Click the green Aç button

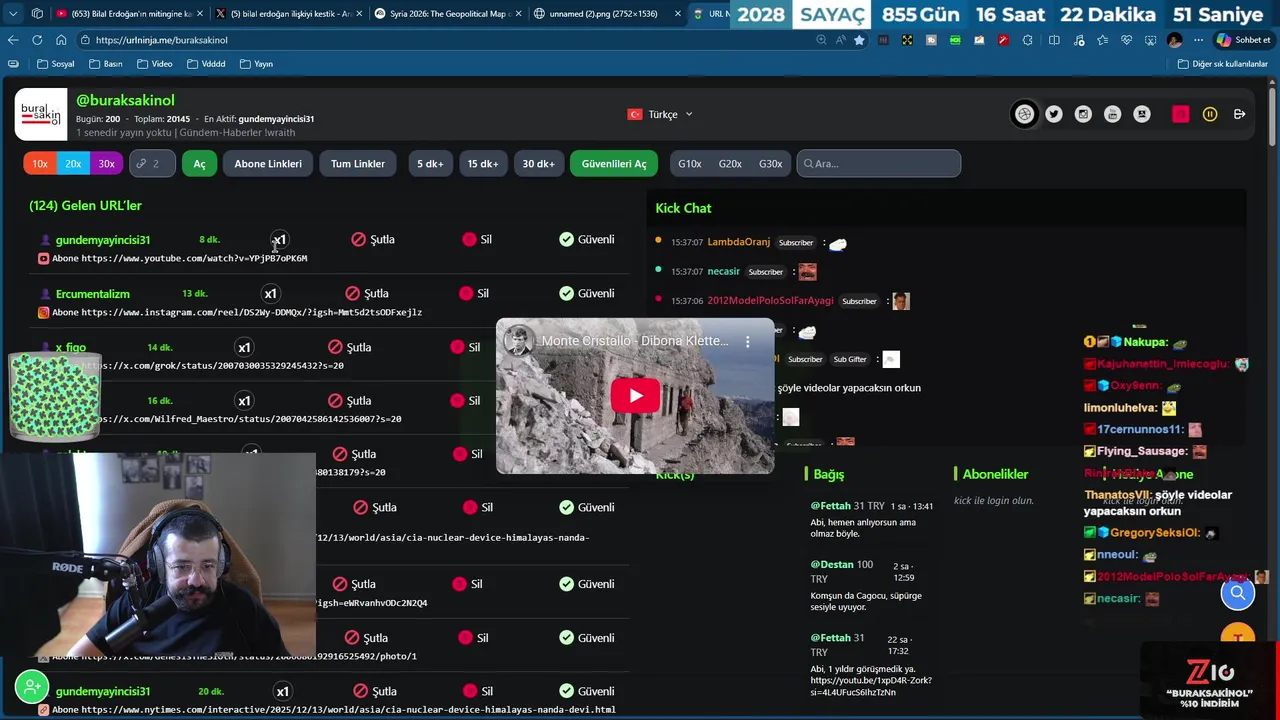tap(199, 163)
